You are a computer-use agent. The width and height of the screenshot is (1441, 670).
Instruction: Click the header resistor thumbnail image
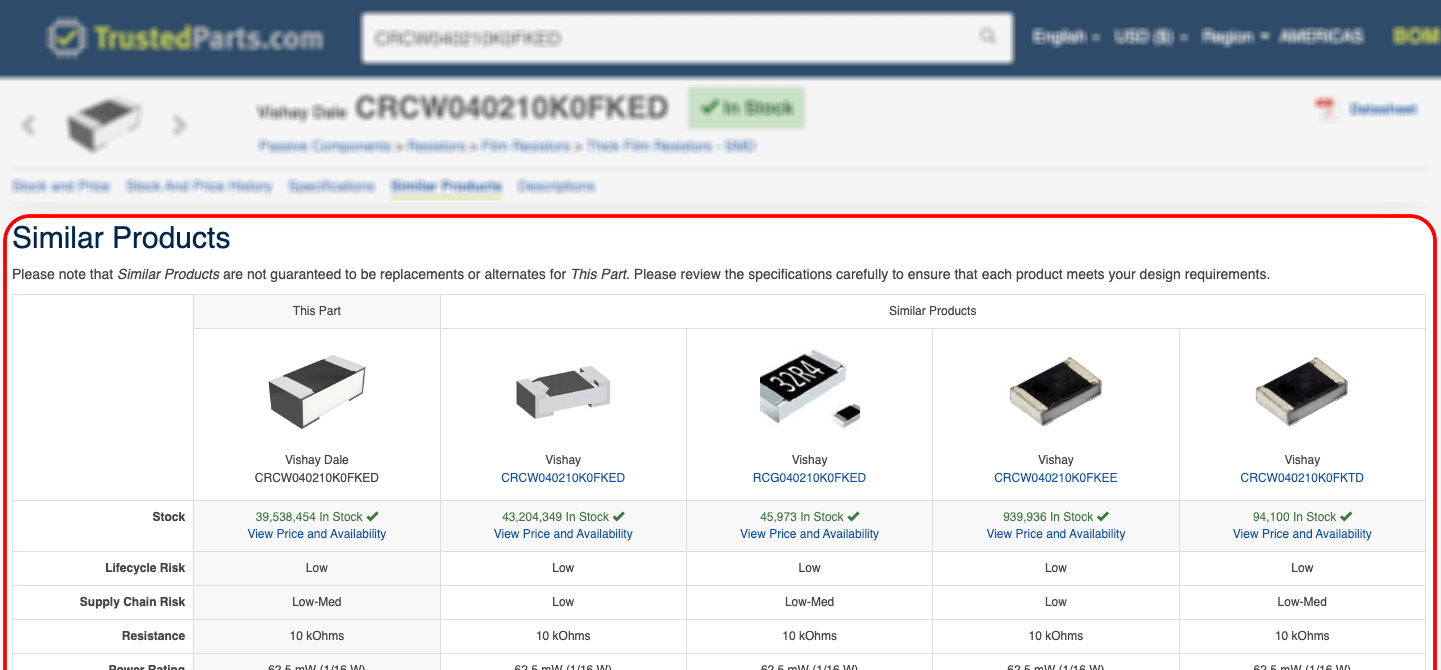point(104,125)
